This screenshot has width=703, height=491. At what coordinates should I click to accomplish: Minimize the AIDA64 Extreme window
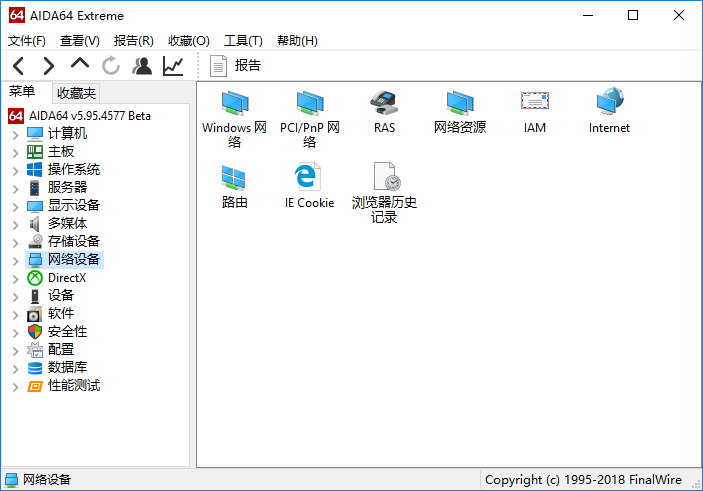588,16
